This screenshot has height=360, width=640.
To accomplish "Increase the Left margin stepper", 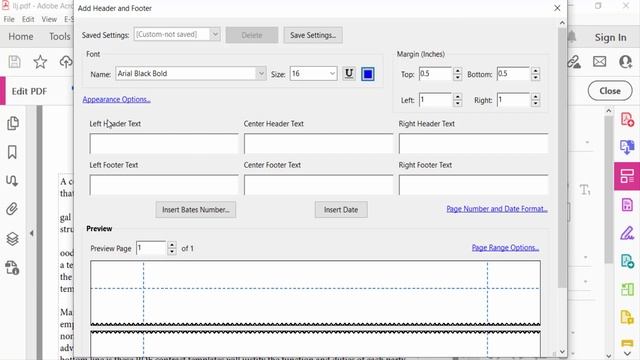I will point(458,97).
